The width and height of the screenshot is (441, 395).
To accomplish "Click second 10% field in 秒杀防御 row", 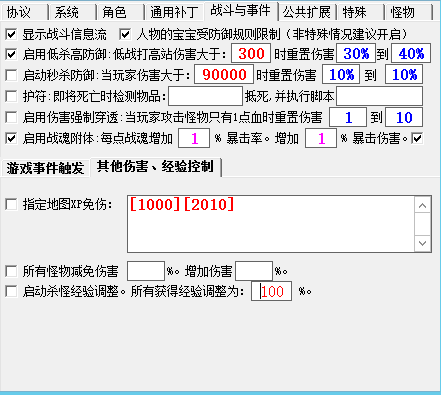I will point(404,74).
